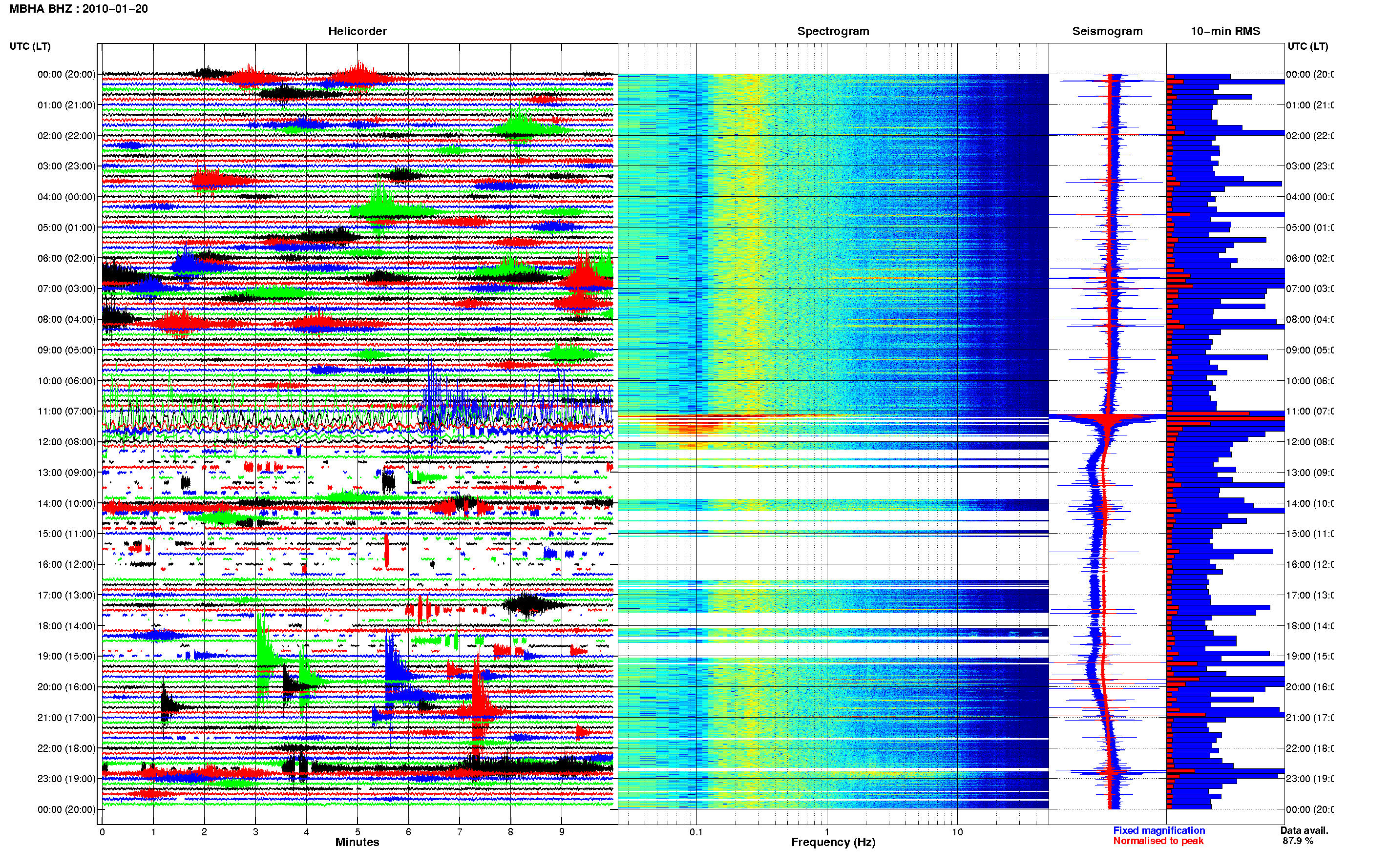Click the left 00:00 (20:00) top time label
This screenshot has width=1389, height=868.
coord(66,74)
